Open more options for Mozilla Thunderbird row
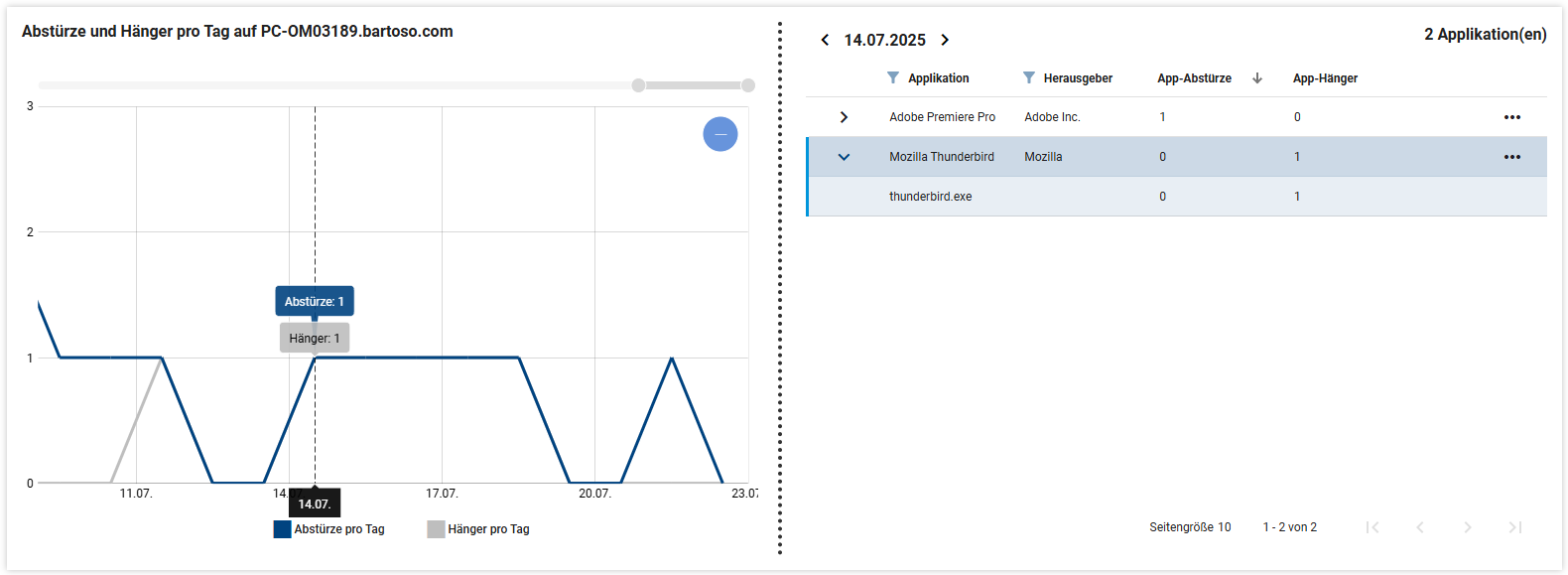The width and height of the screenshot is (1568, 575). coord(1511,157)
